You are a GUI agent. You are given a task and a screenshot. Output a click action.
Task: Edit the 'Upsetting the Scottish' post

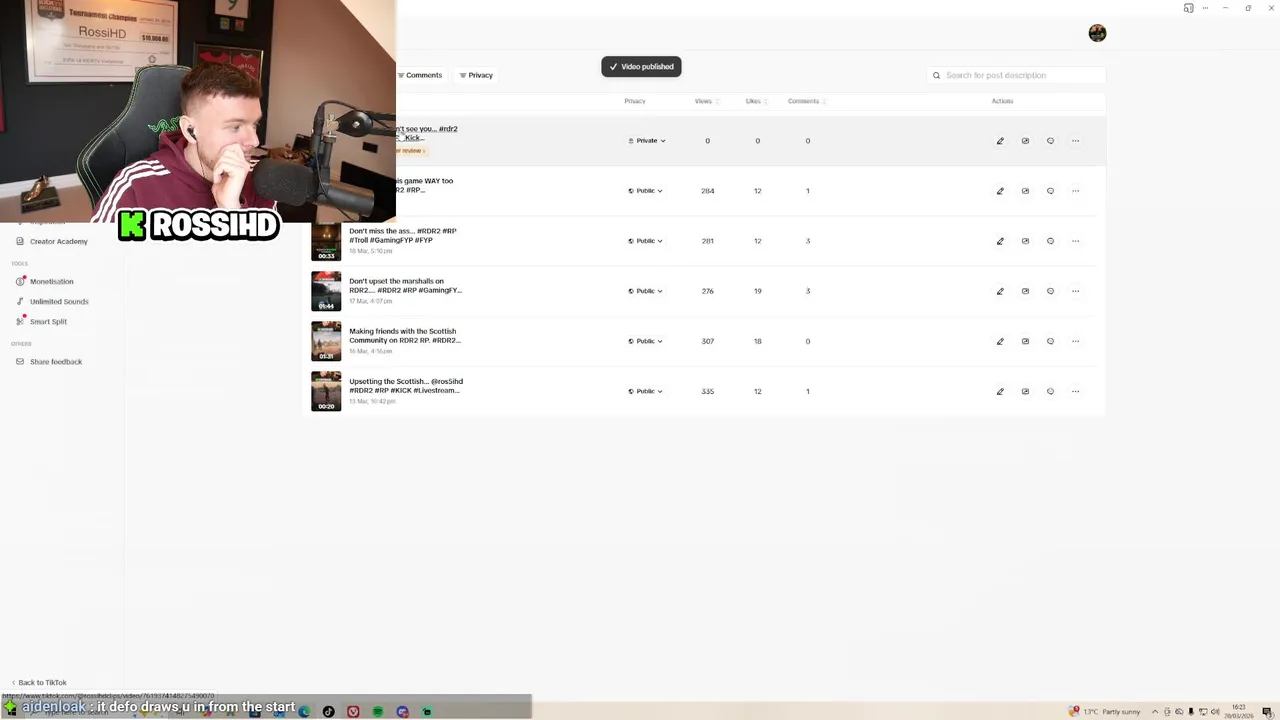(1000, 391)
